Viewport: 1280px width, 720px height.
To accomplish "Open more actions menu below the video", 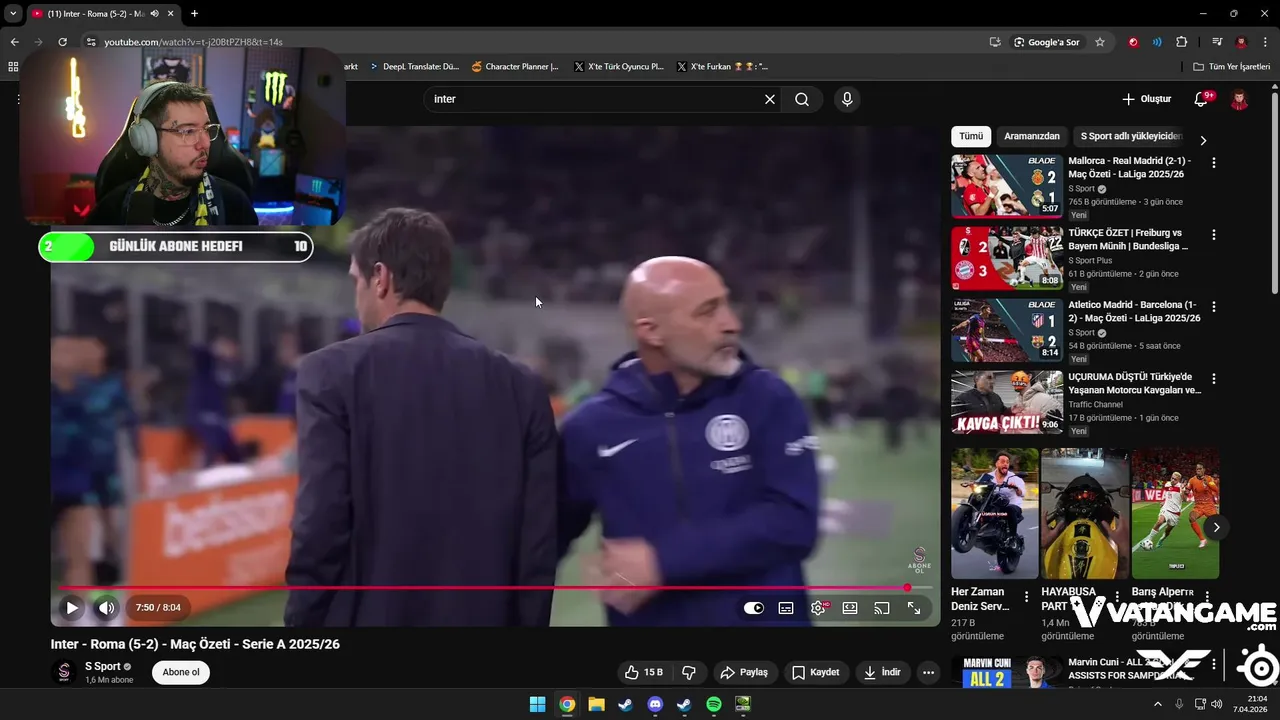I will [928, 672].
